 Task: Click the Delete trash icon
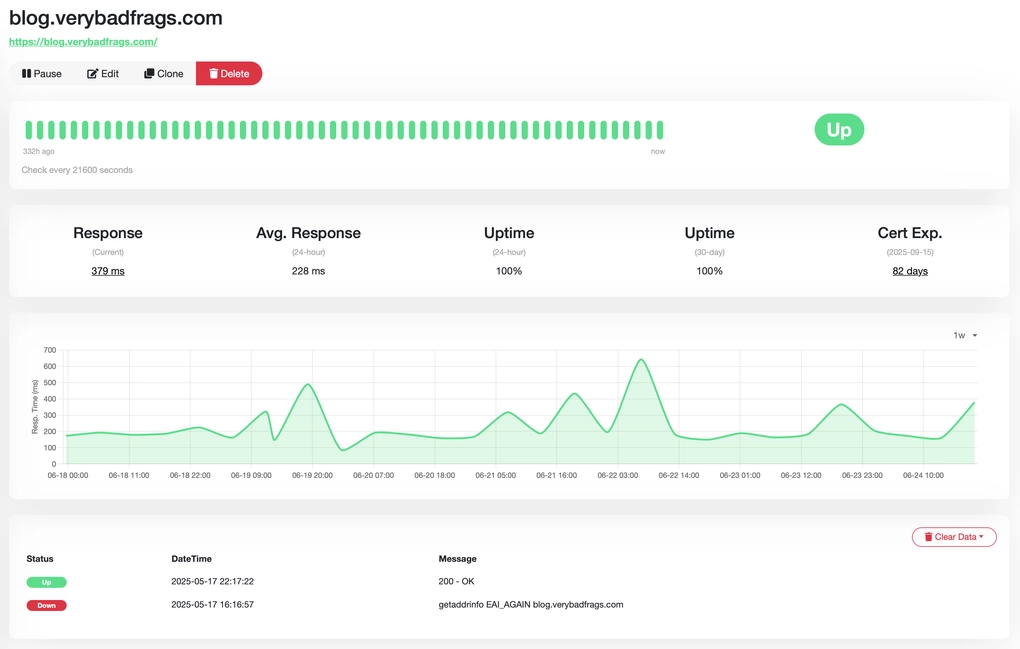click(x=213, y=73)
